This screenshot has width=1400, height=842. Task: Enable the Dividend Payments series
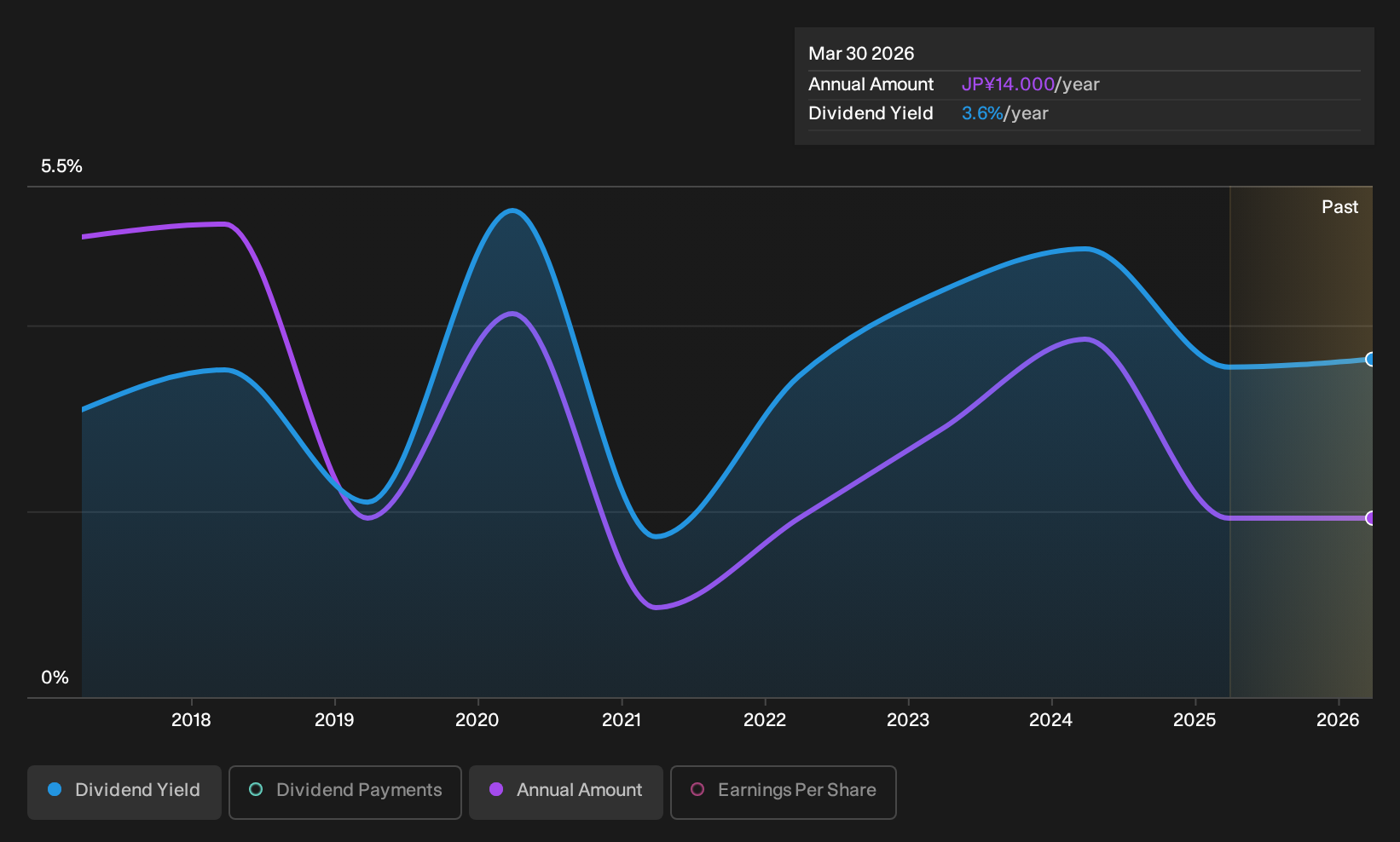pyautogui.click(x=345, y=792)
